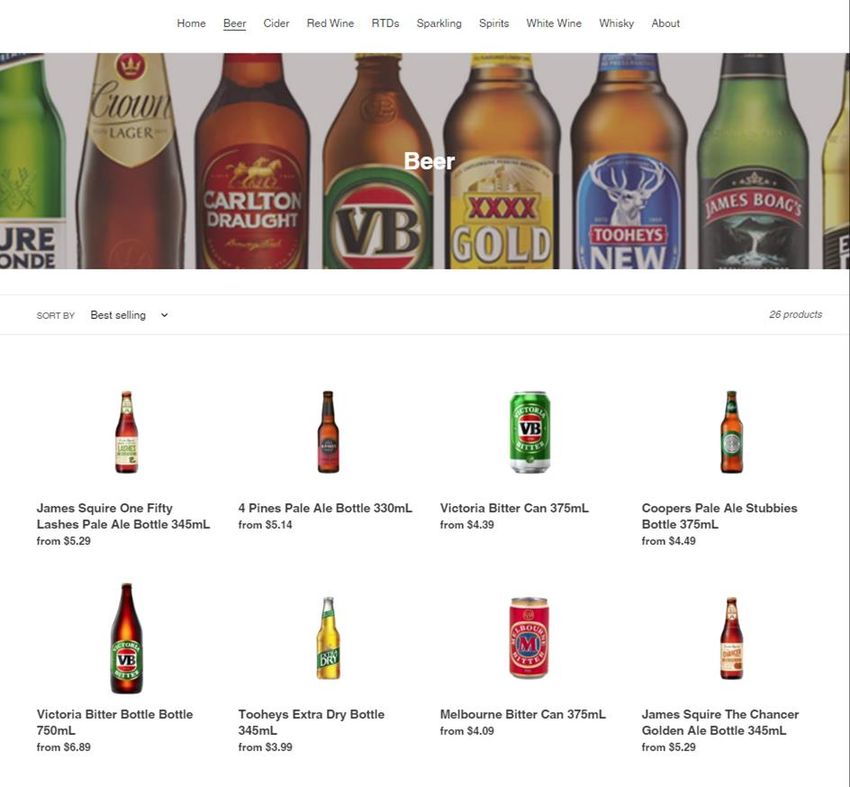This screenshot has height=787, width=850.
Task: Click the 'from $4.09' price text
Action: [467, 731]
